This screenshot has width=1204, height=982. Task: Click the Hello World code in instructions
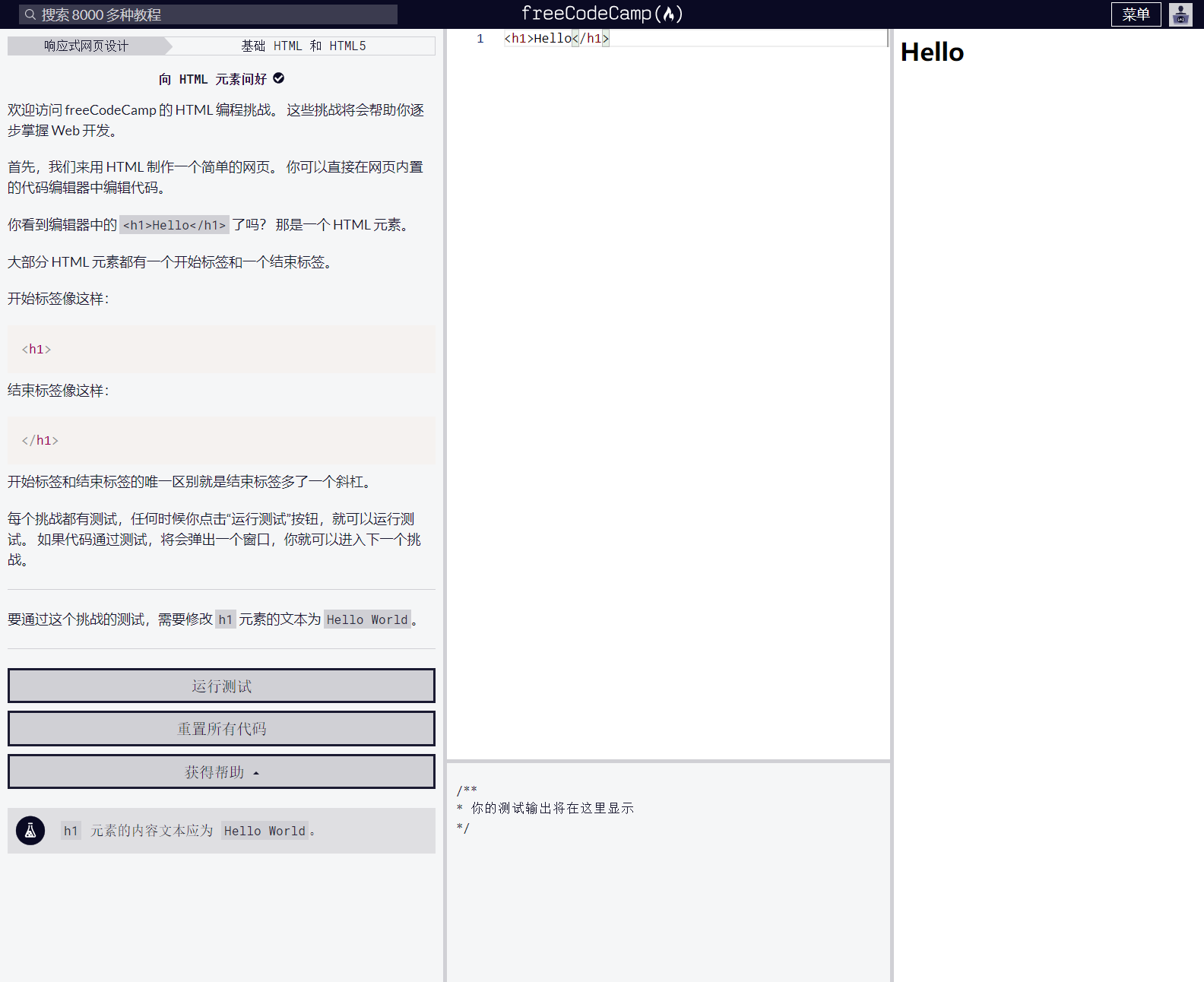click(367, 619)
